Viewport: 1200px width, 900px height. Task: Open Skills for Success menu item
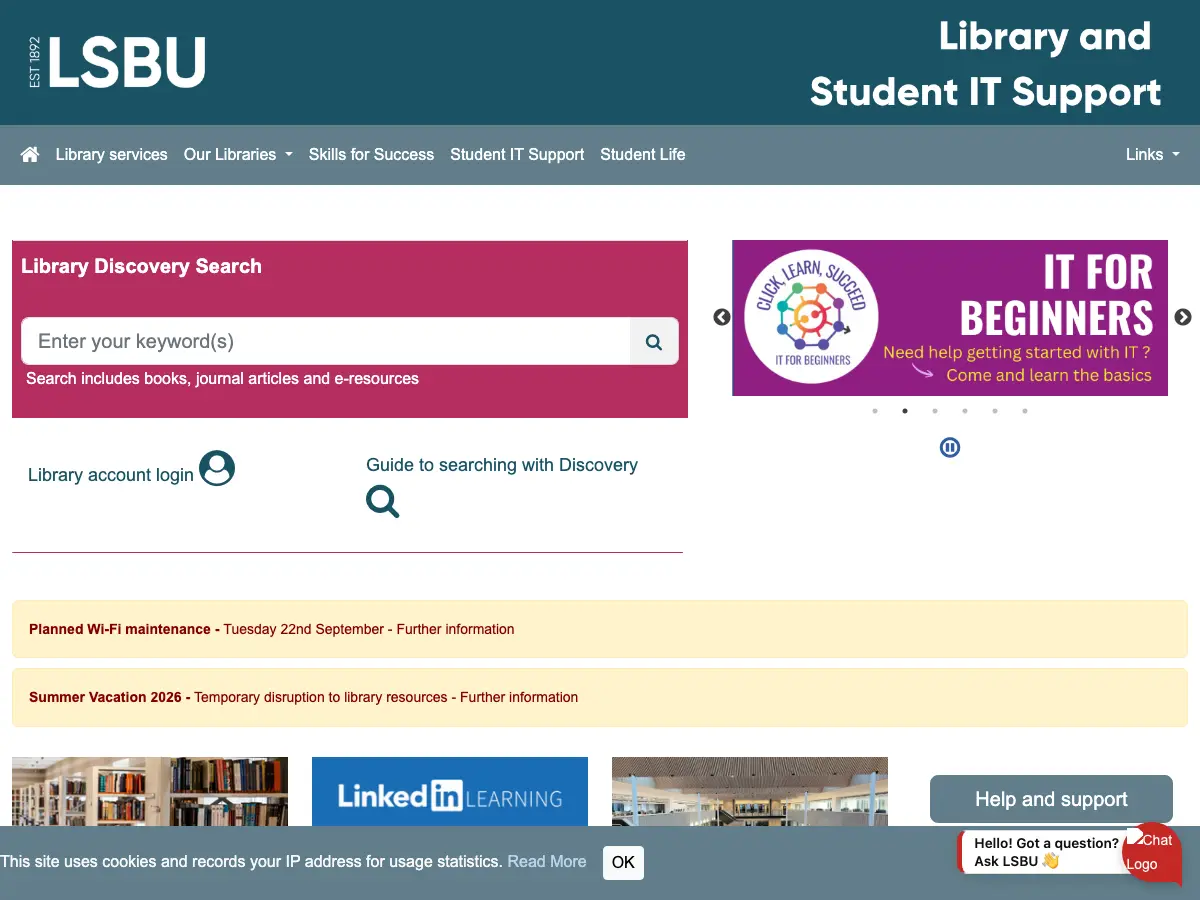pyautogui.click(x=371, y=154)
